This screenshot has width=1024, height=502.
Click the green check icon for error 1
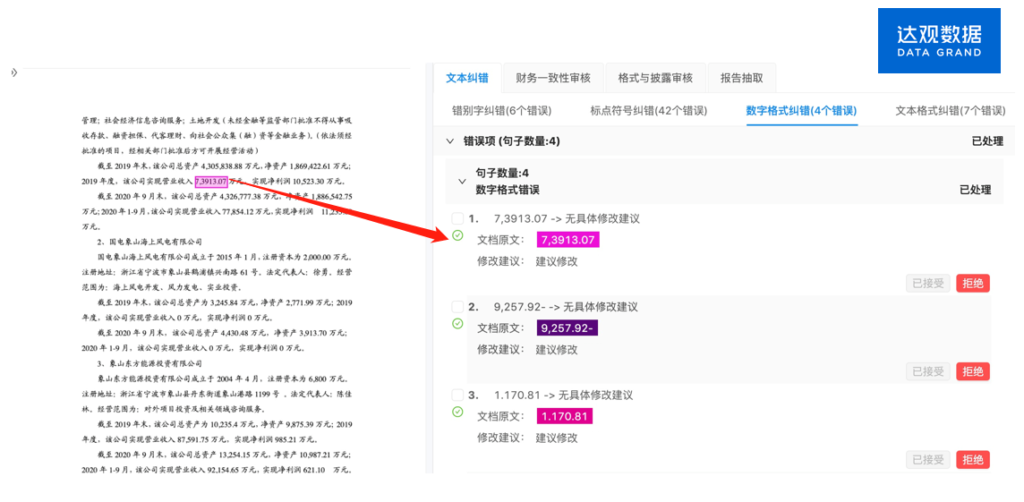457,236
